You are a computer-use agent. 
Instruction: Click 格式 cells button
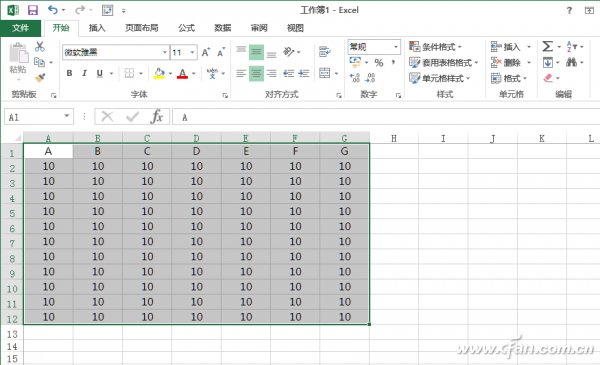509,78
